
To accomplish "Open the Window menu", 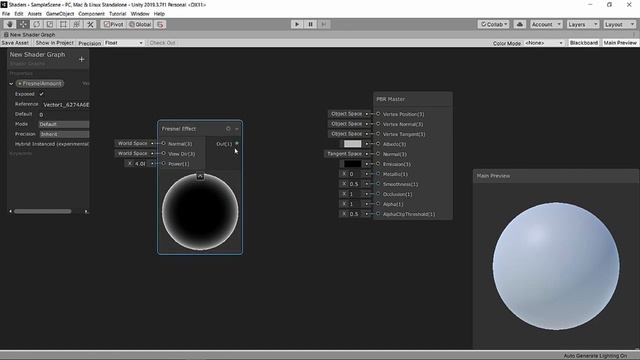I will 140,13.
